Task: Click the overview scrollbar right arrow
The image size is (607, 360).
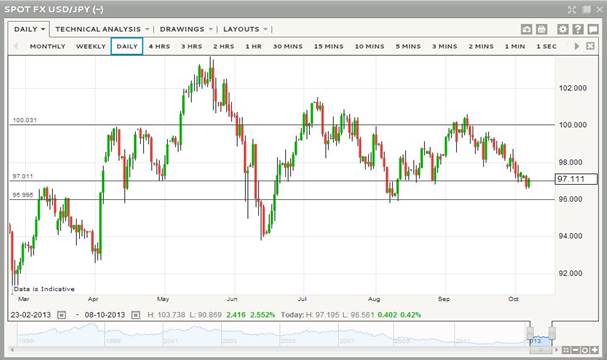Action: click(557, 350)
